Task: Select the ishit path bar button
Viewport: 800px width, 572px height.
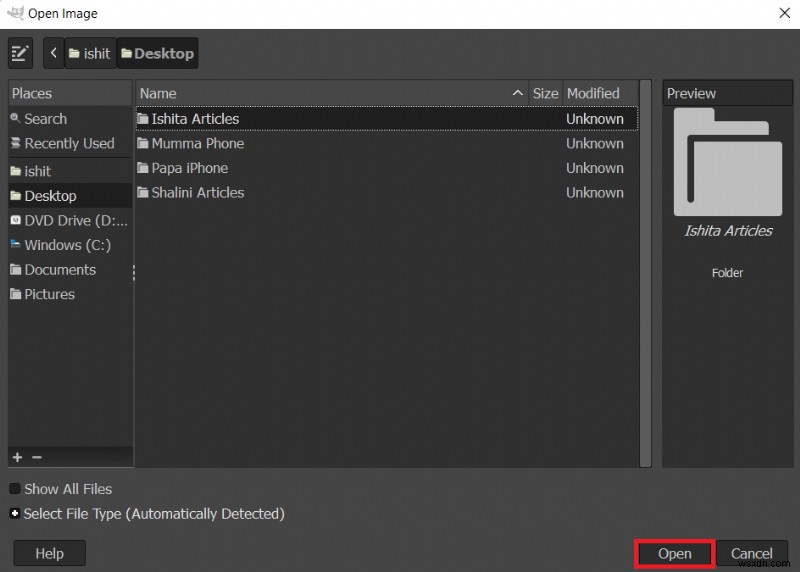Action: point(90,53)
